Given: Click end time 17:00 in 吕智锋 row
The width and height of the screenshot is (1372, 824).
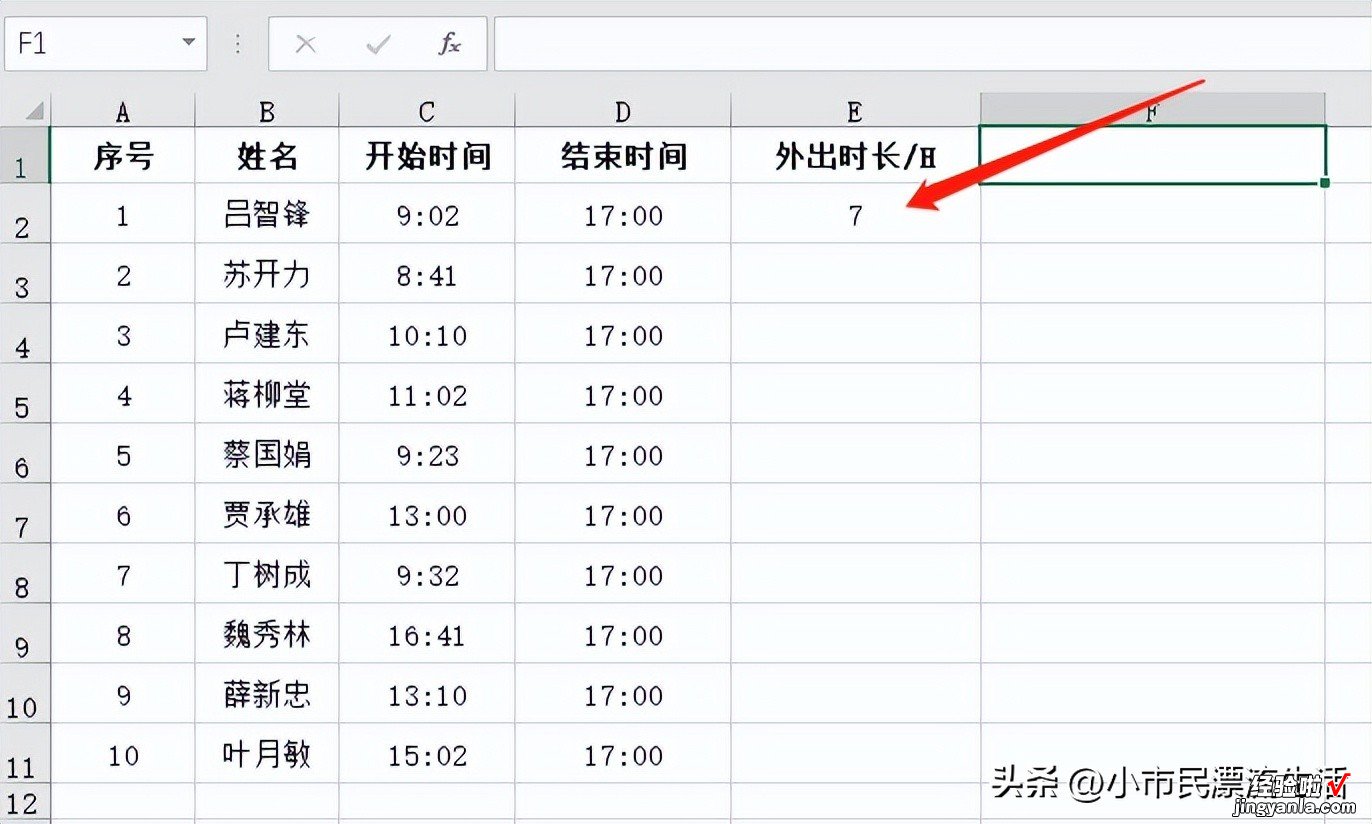Looking at the screenshot, I should click(x=623, y=214).
